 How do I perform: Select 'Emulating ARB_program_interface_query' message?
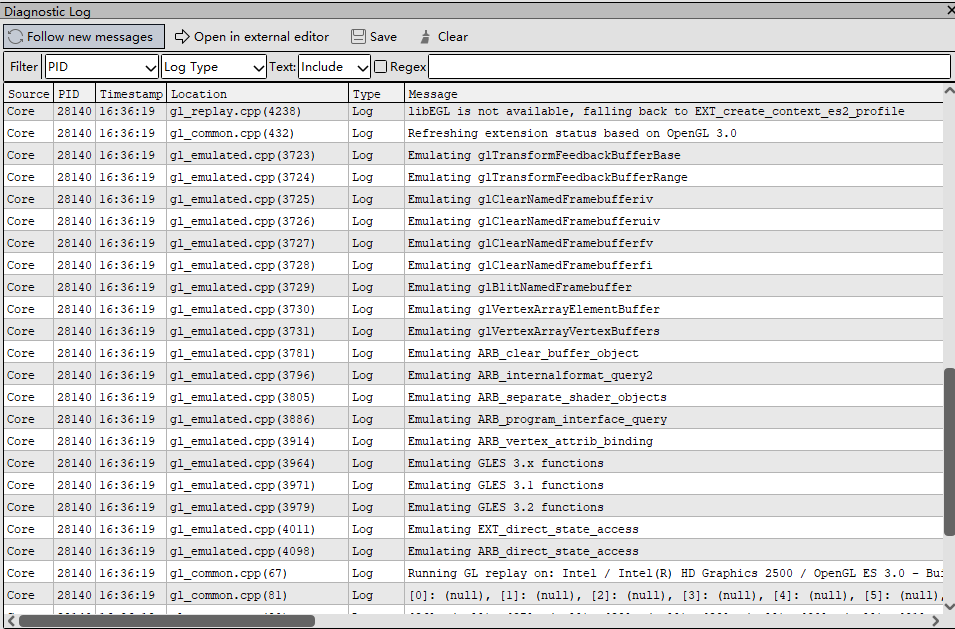coord(537,419)
